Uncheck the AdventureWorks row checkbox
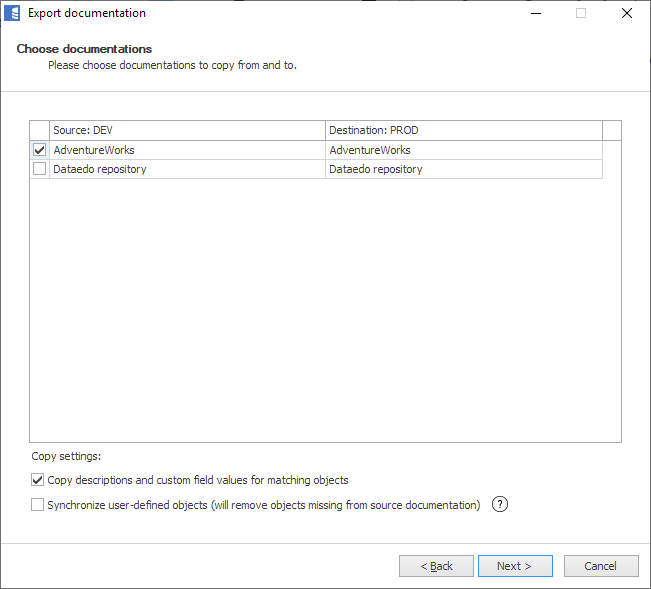Viewport: 651px width, 589px height. pos(40,150)
